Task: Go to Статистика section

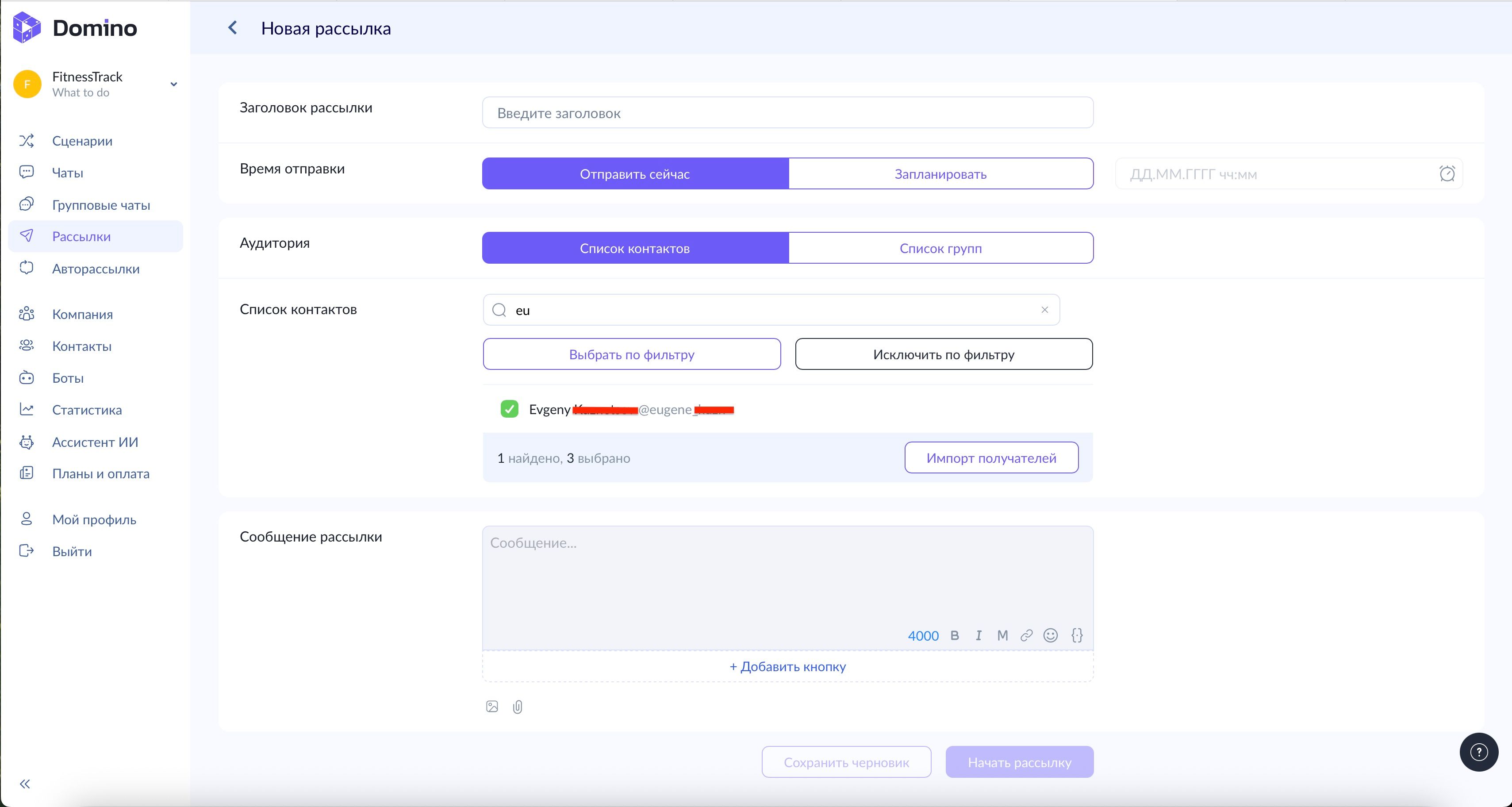Action: click(x=87, y=410)
